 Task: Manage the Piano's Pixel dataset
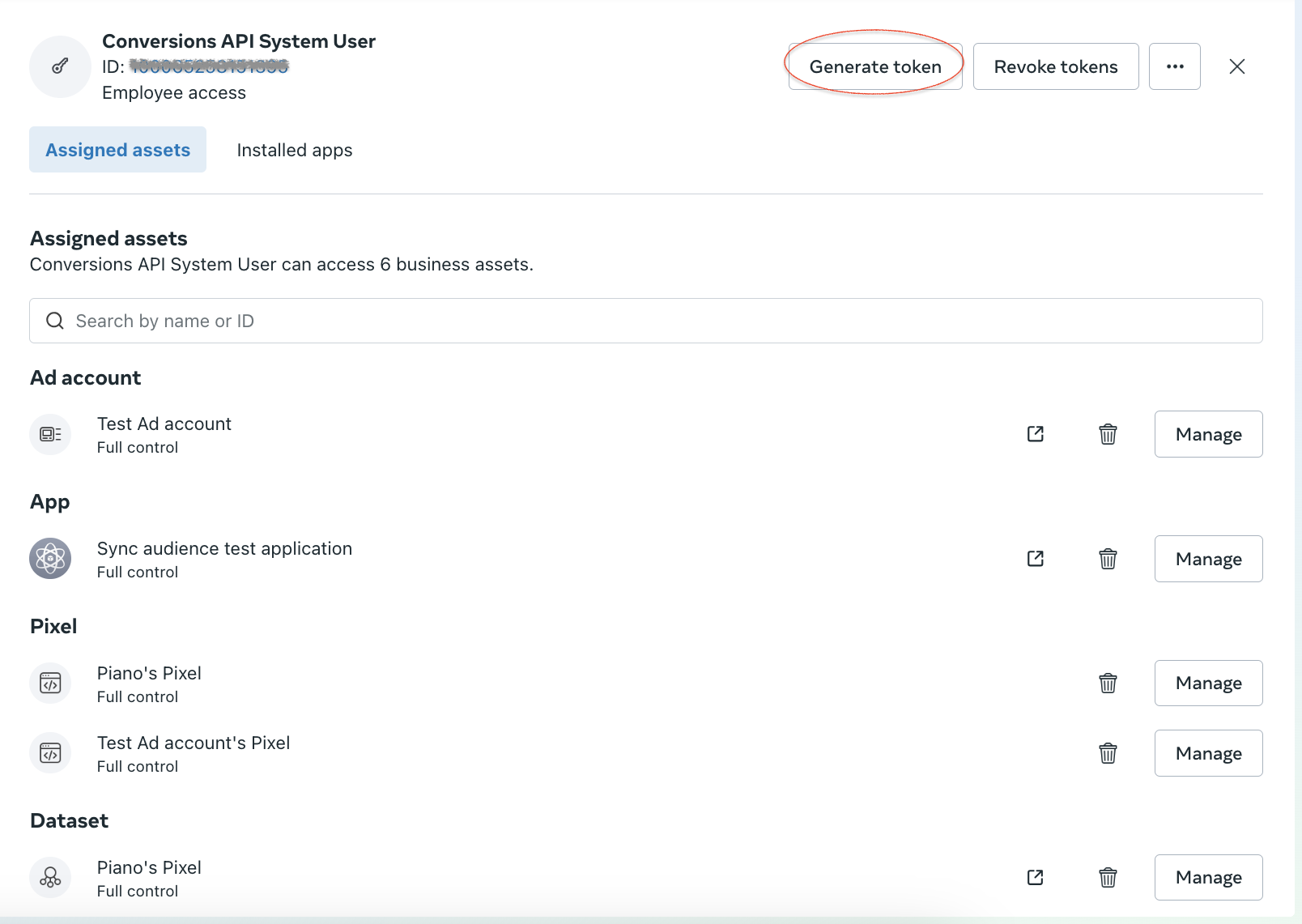click(x=1209, y=877)
